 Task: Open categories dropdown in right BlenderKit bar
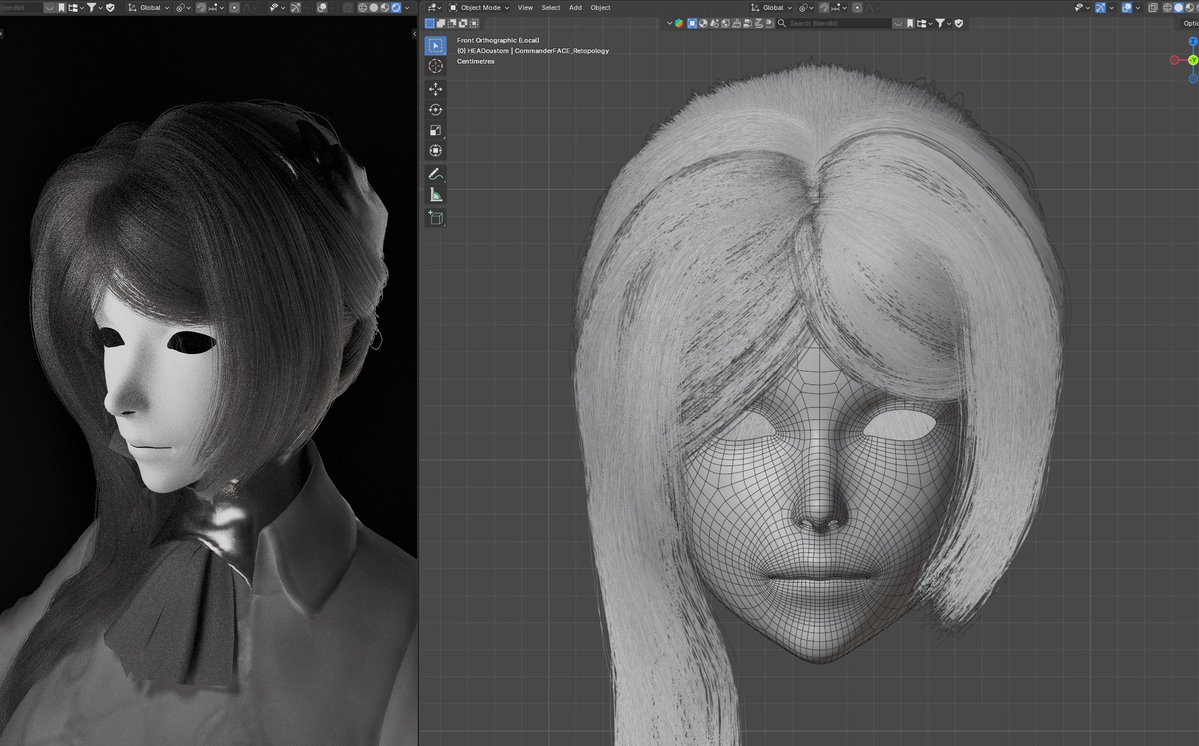point(925,23)
